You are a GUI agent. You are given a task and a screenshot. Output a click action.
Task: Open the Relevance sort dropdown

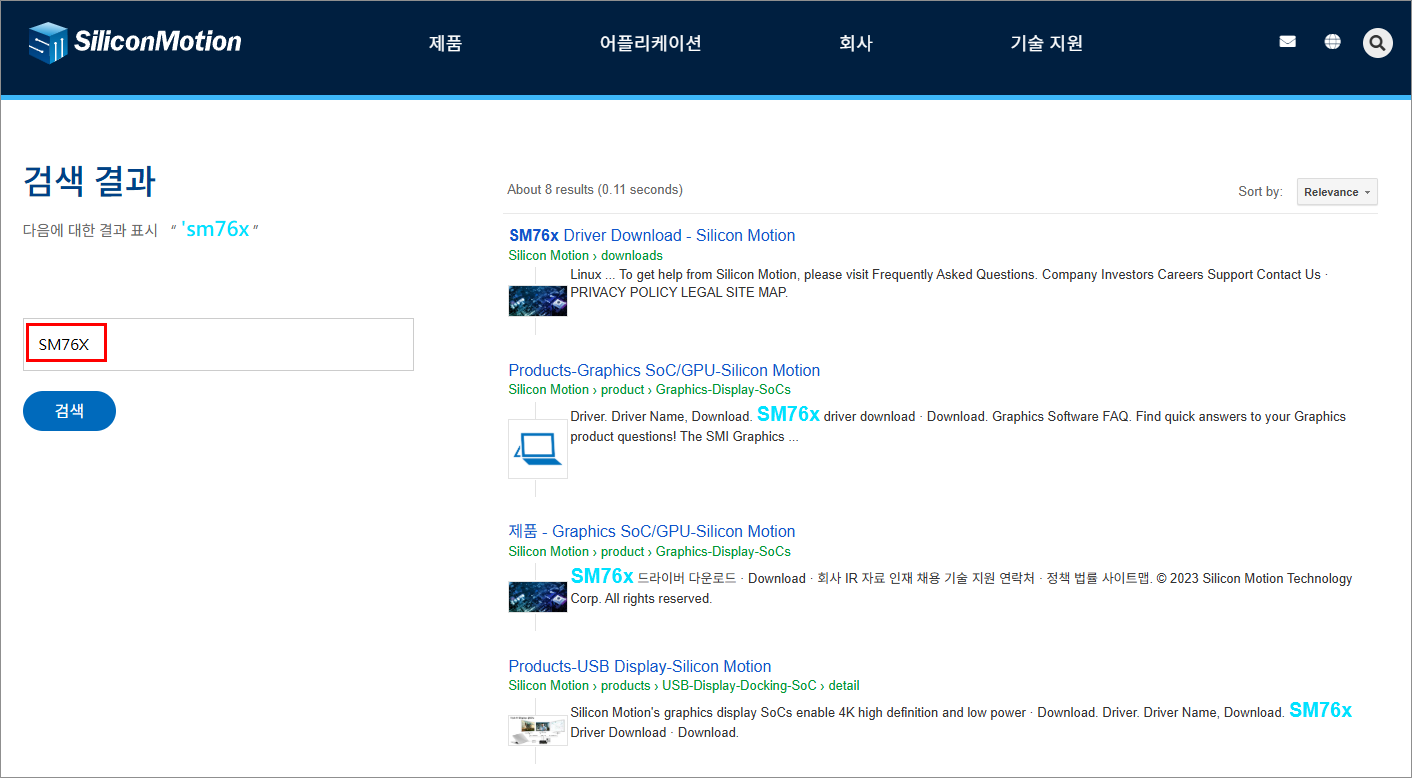(1337, 191)
